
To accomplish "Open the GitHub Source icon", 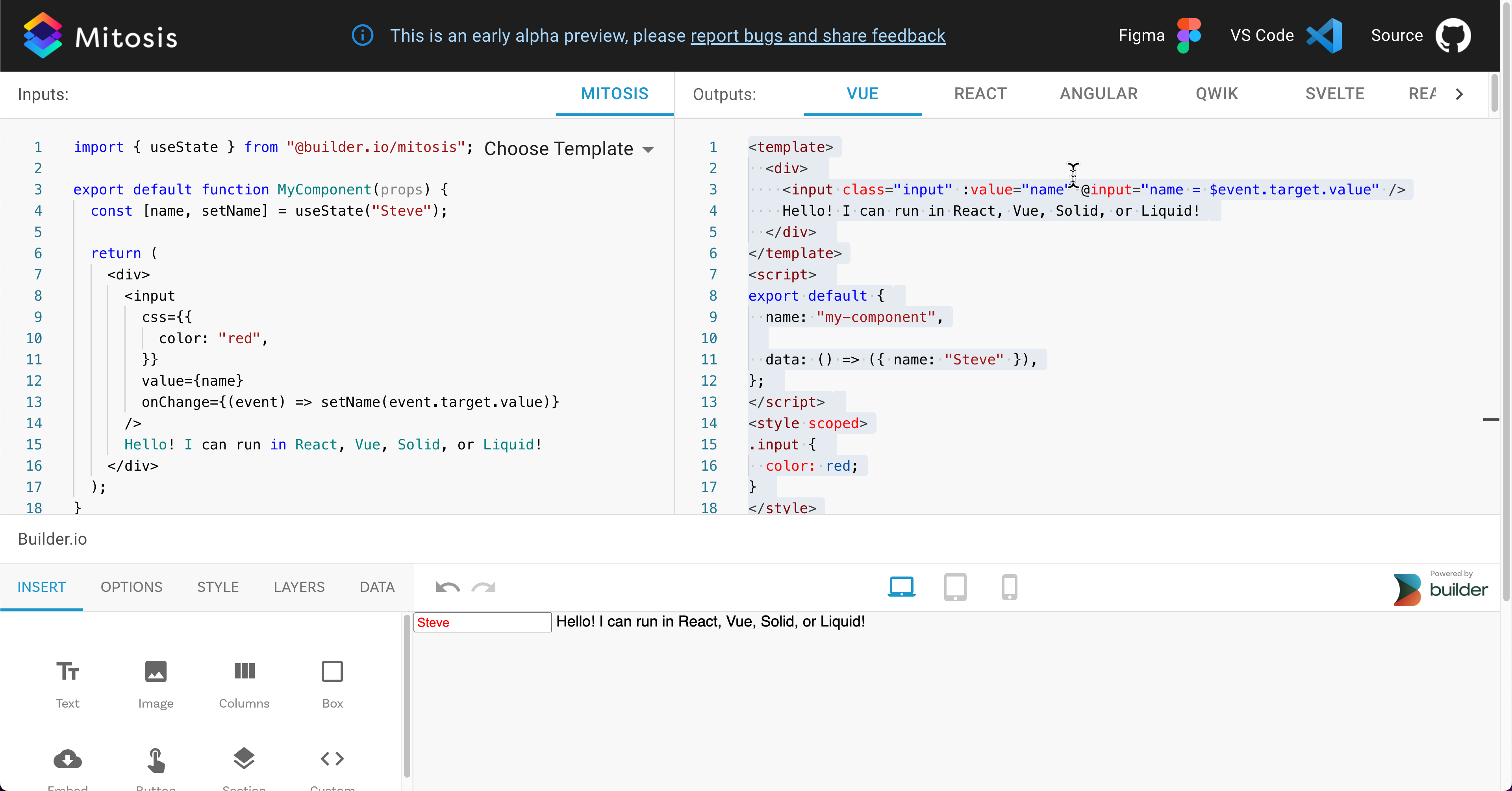I will (1453, 35).
